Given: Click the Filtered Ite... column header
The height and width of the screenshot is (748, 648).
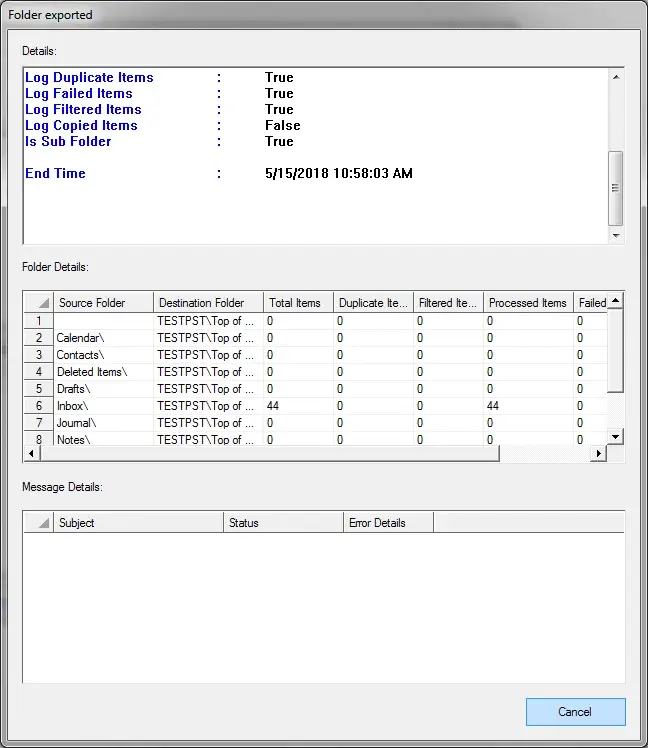Looking at the screenshot, I should click(448, 303).
